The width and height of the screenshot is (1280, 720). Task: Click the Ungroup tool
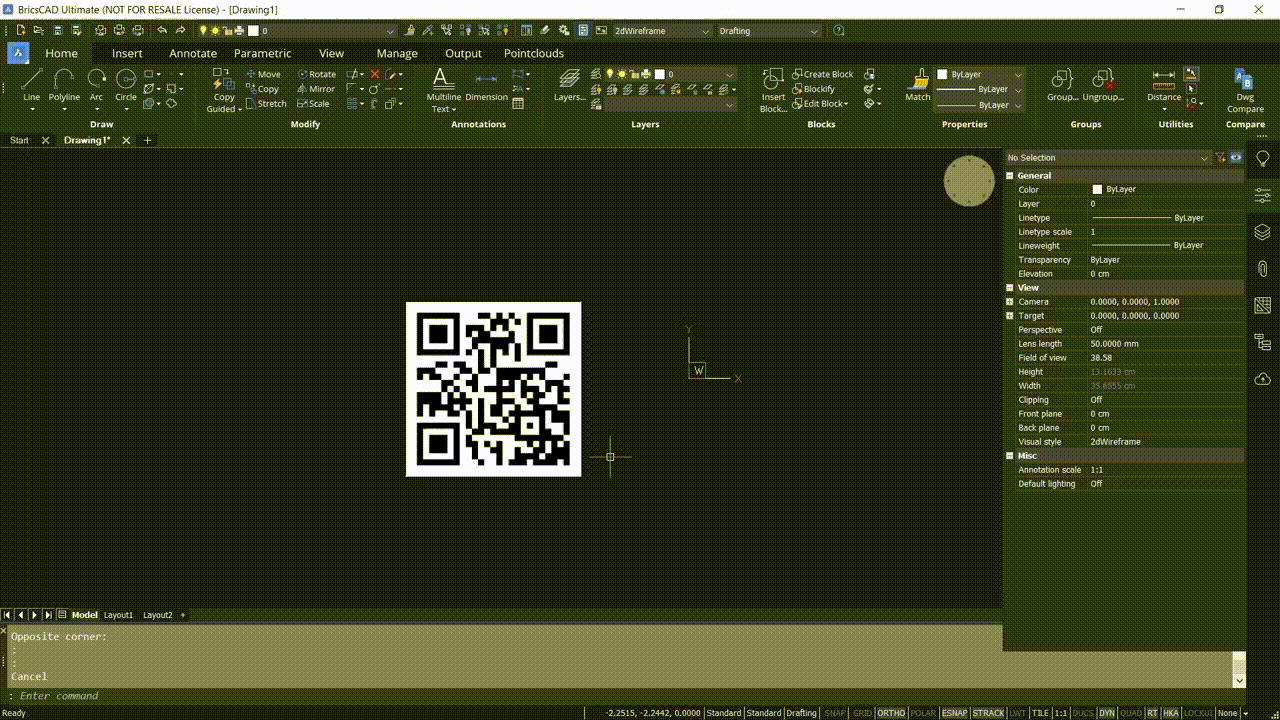pyautogui.click(x=1102, y=86)
